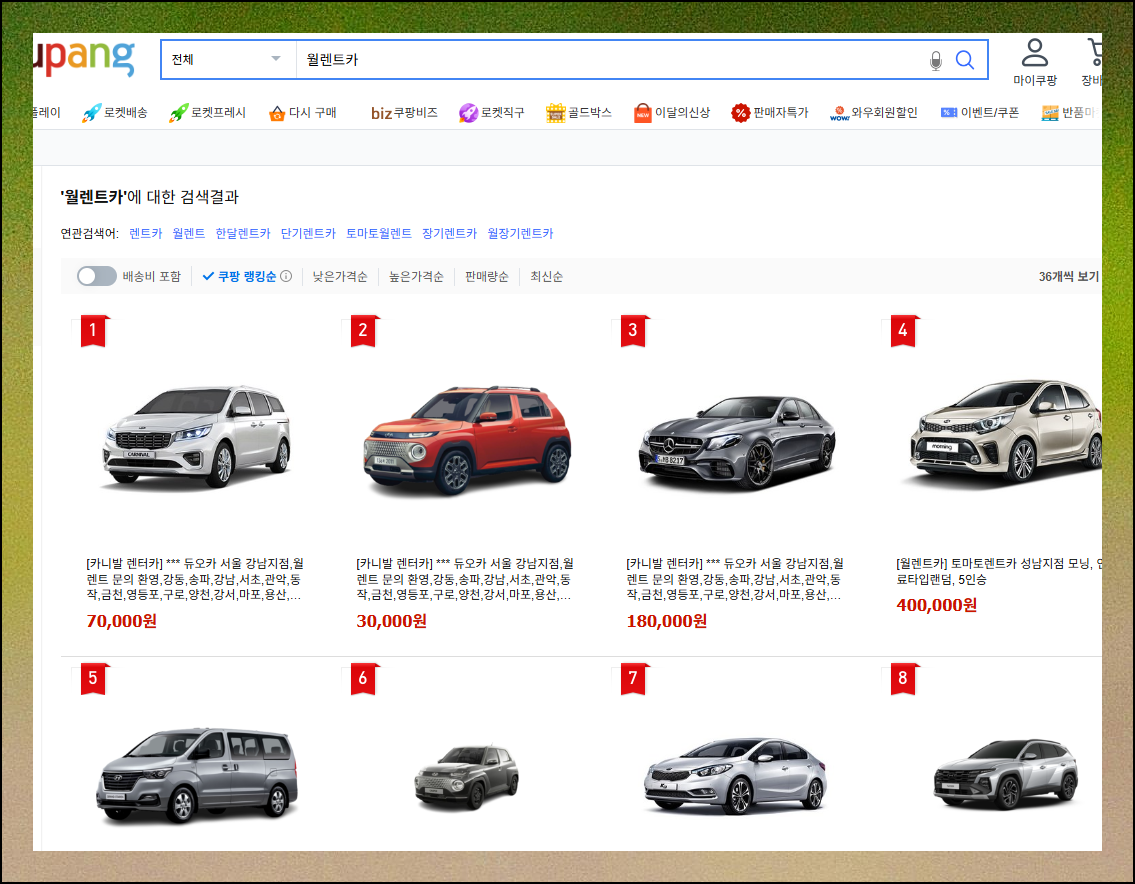Open silver Tucson SUV rank 8 image
This screenshot has width=1135, height=884.
click(x=1006, y=775)
